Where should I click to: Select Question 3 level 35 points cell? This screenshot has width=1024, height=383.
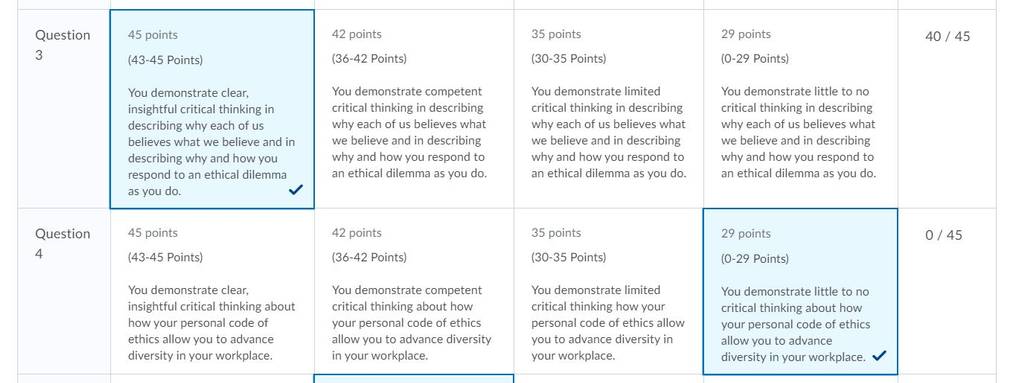(609, 109)
